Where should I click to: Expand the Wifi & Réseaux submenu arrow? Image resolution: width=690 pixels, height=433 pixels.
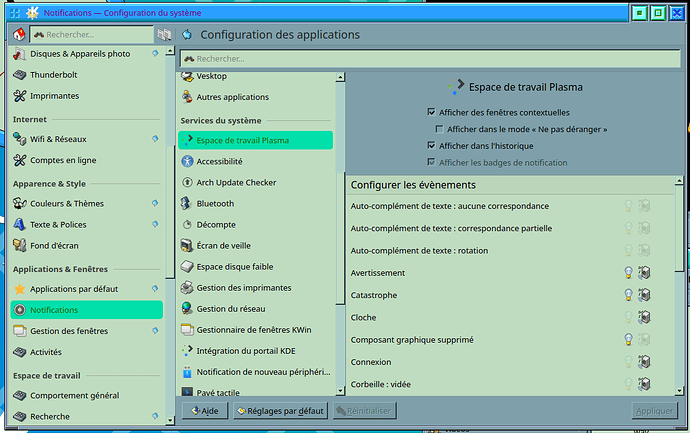155,139
